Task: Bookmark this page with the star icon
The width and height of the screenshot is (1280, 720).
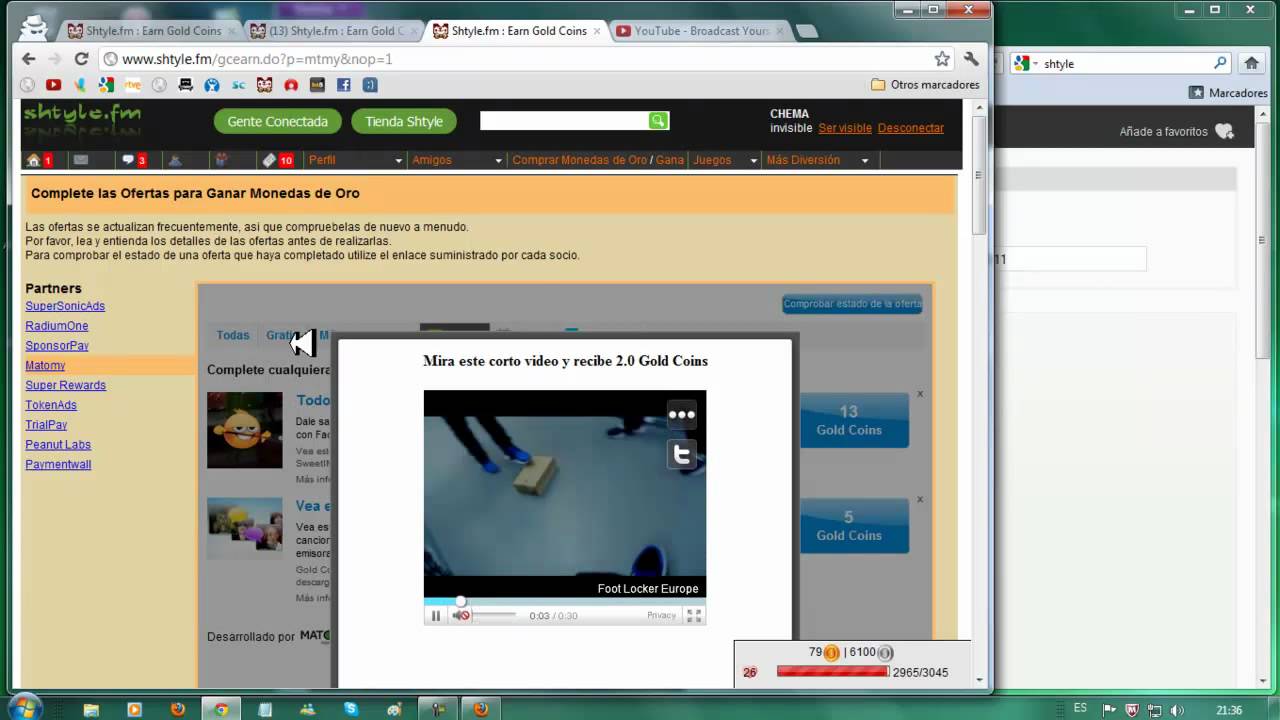Action: coord(942,59)
